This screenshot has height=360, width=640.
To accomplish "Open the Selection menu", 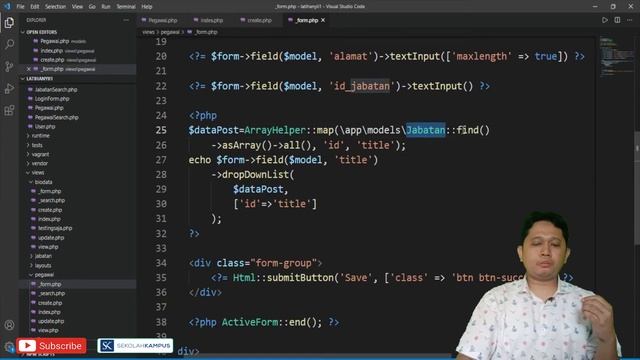I will tap(55, 7).
